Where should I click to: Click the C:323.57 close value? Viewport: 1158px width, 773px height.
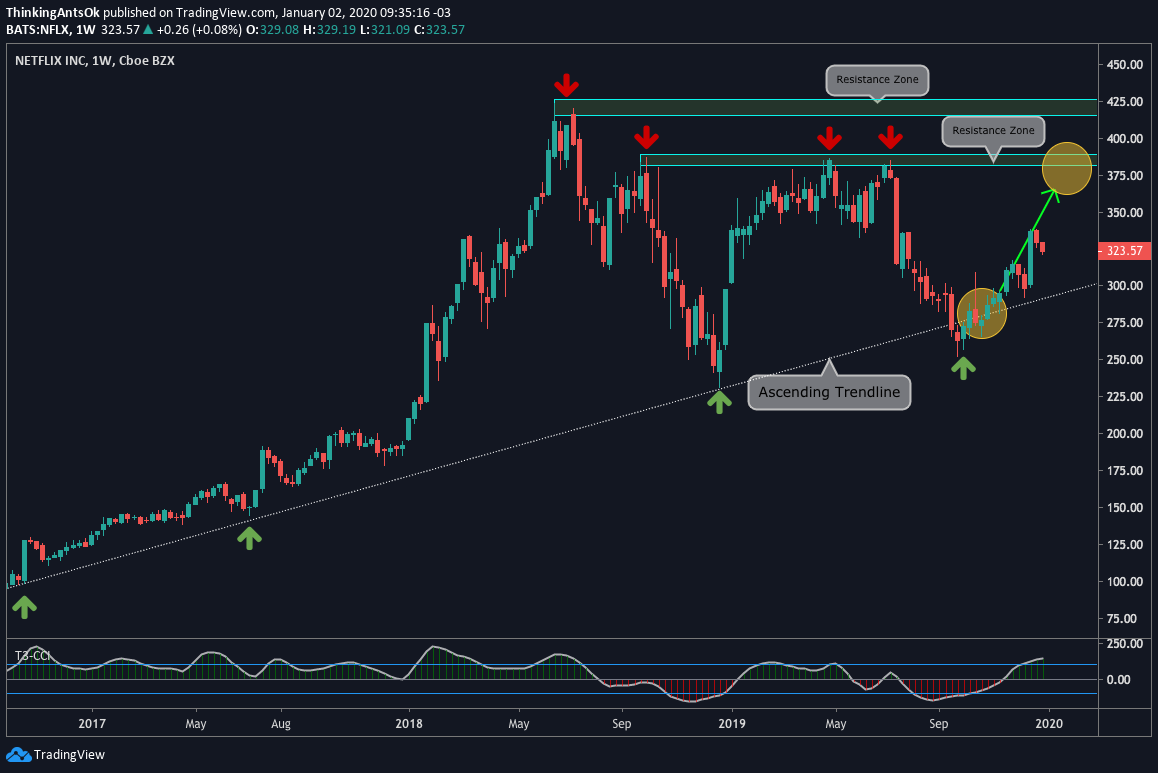439,30
